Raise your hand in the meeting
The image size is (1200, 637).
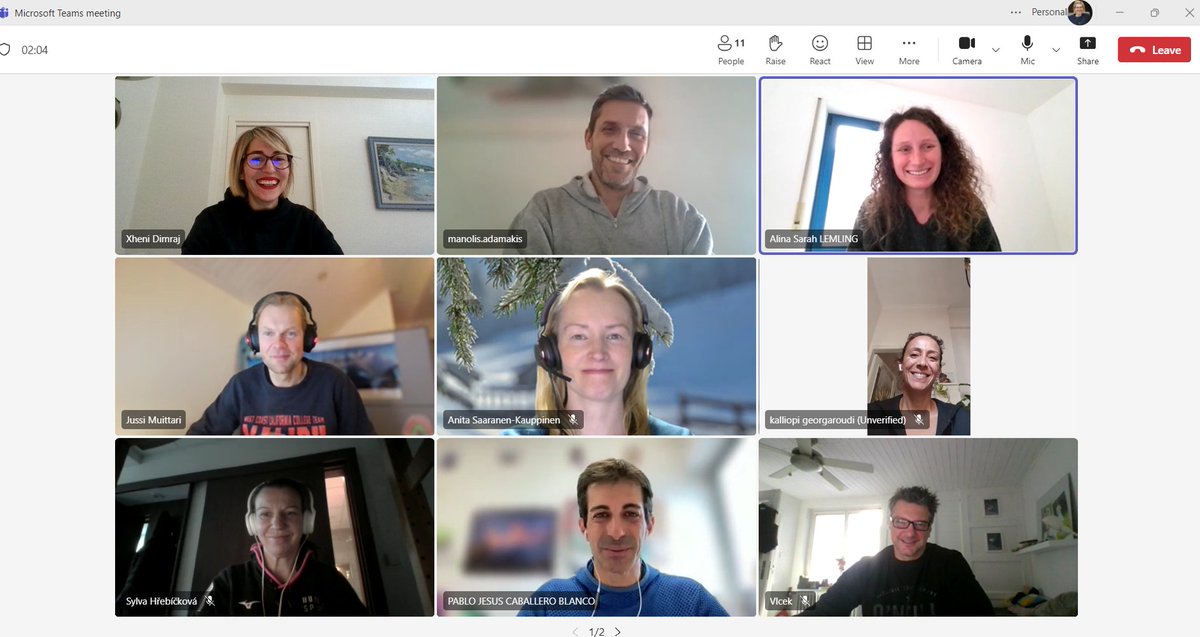pyautogui.click(x=775, y=50)
